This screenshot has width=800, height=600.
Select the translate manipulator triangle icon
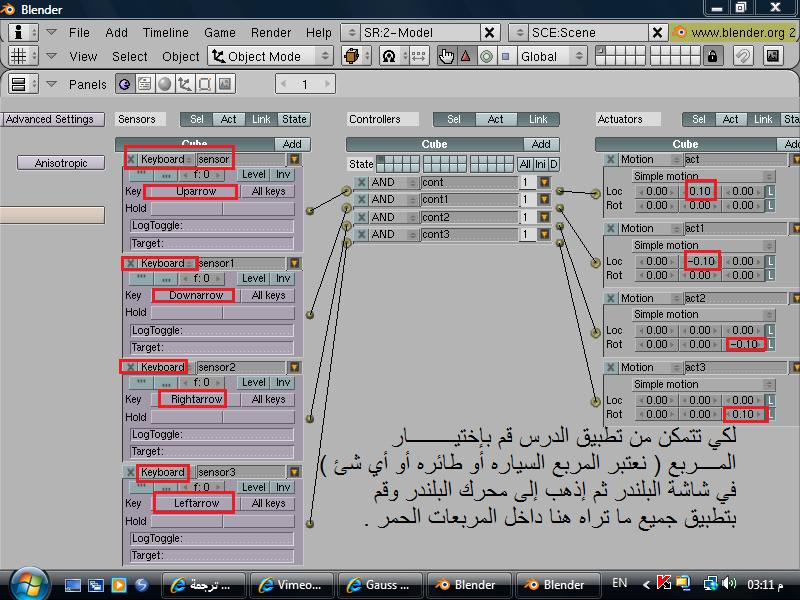[x=466, y=56]
